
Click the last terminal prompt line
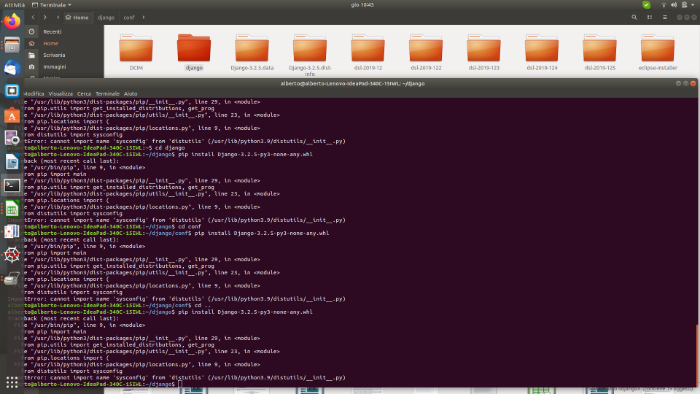103,384
